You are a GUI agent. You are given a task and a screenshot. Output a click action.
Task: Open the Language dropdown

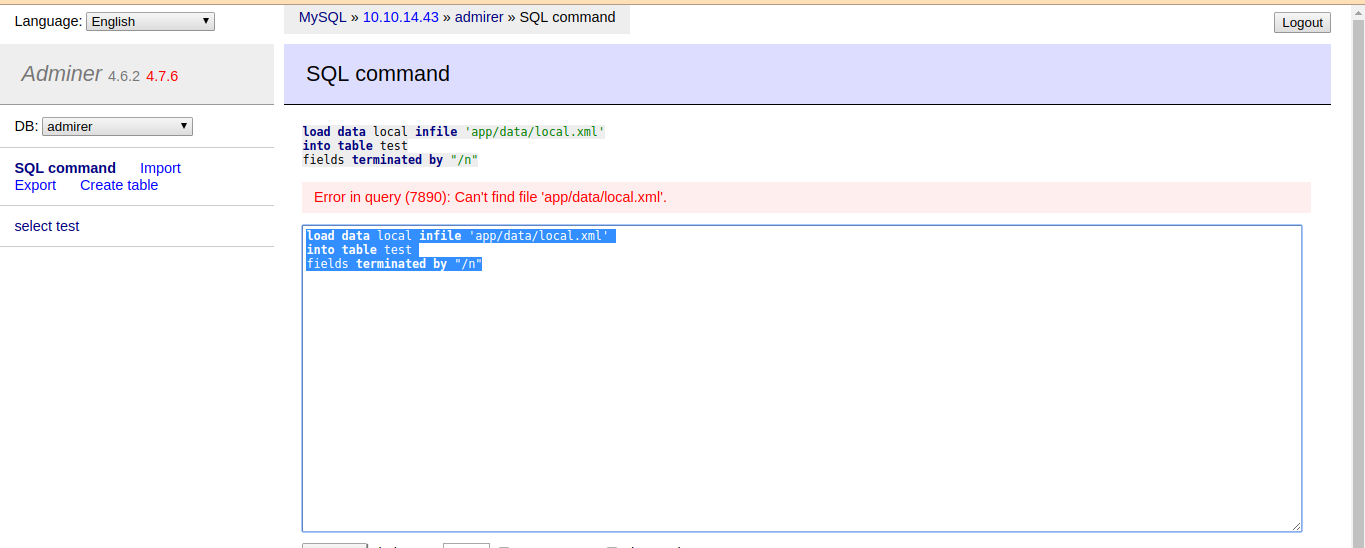(150, 21)
